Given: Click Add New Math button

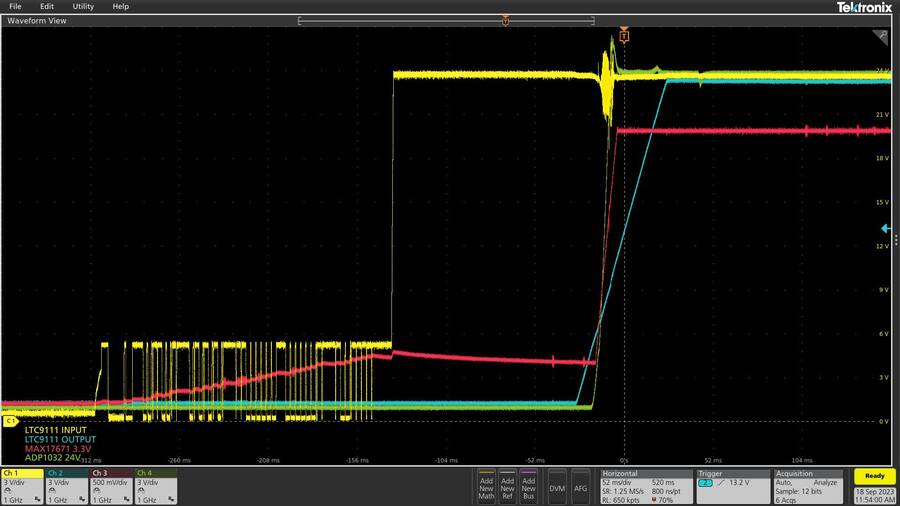Looking at the screenshot, I should coord(487,487).
